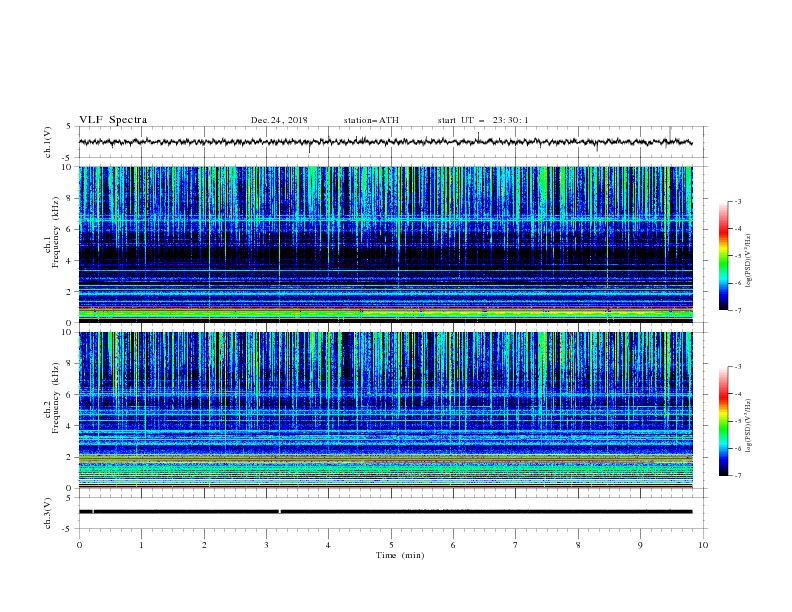Click the "5" tick on ch.1(V) axis
The image size is (792, 612).
[69, 126]
